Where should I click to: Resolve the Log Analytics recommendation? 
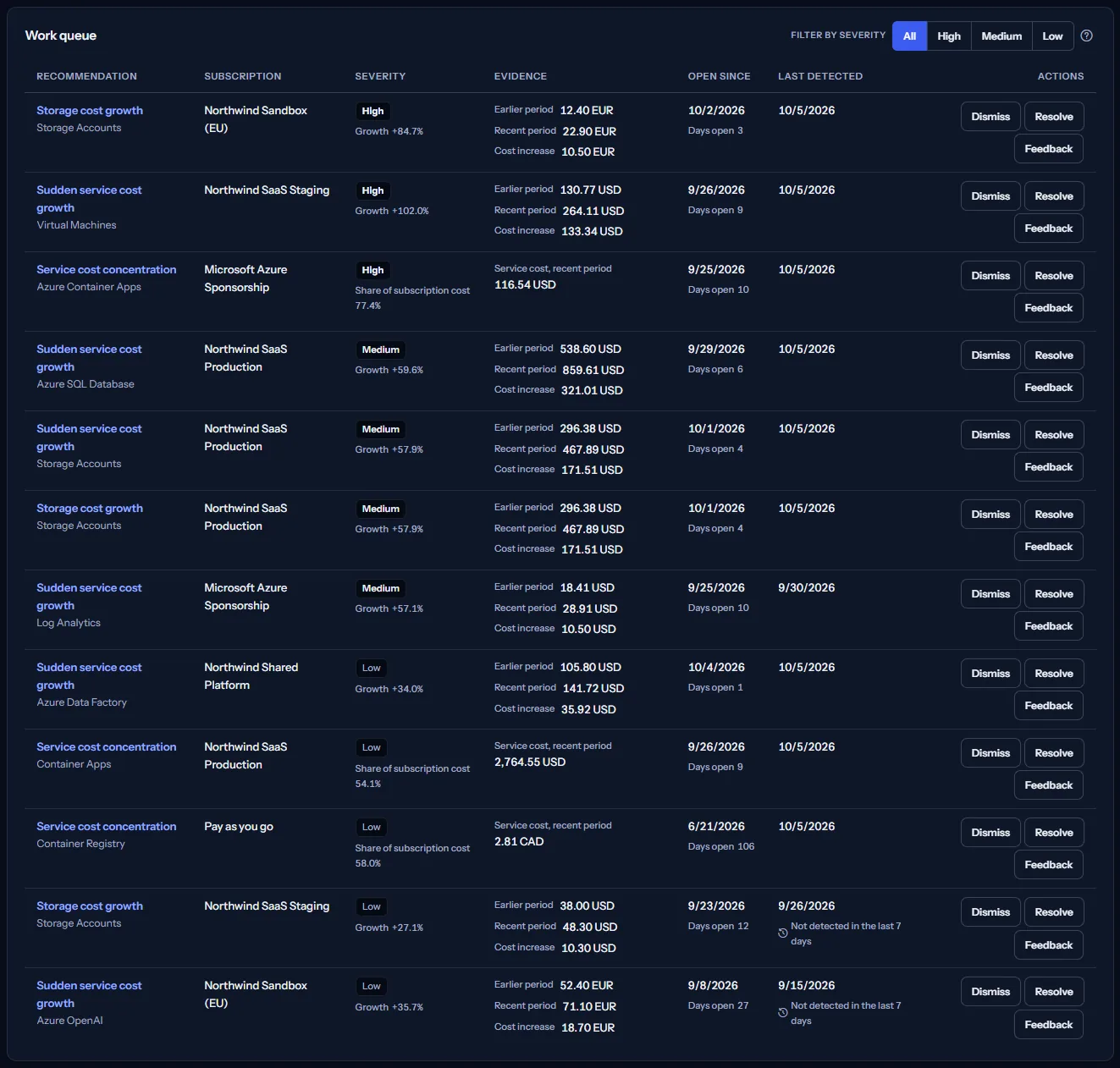click(1054, 594)
